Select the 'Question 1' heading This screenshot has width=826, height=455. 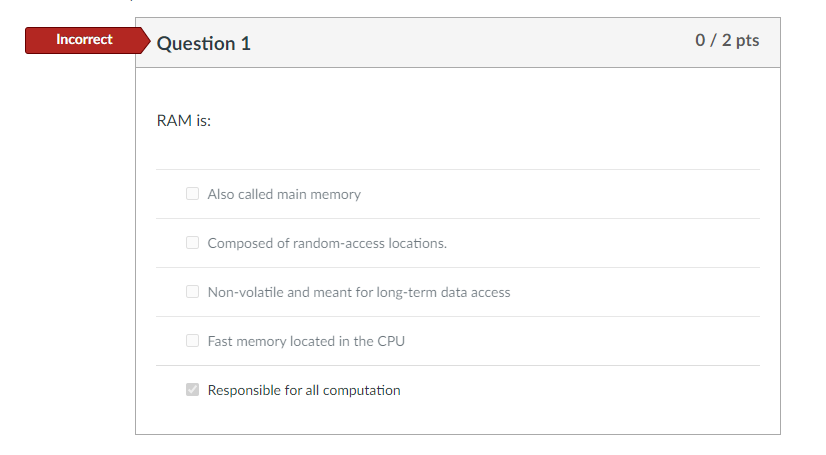coord(204,43)
